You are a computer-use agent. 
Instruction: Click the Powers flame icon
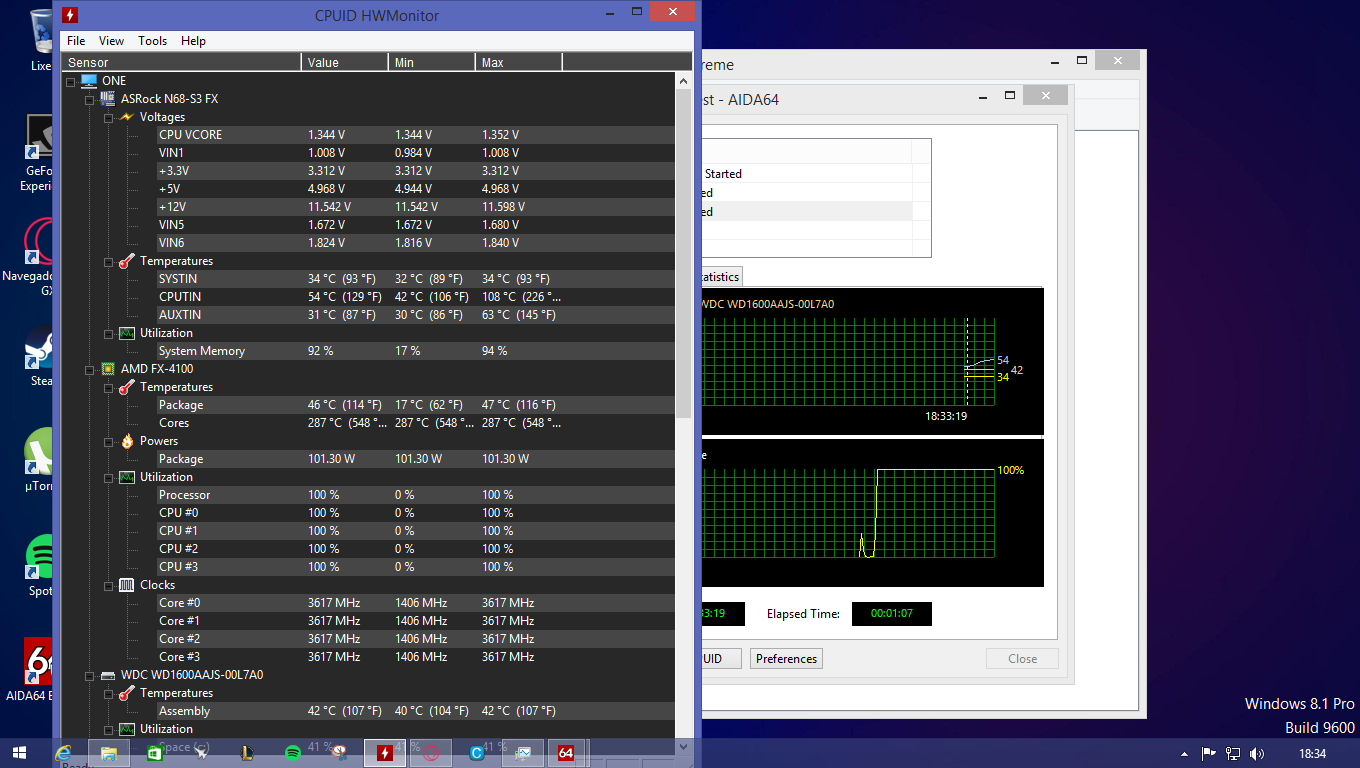126,441
